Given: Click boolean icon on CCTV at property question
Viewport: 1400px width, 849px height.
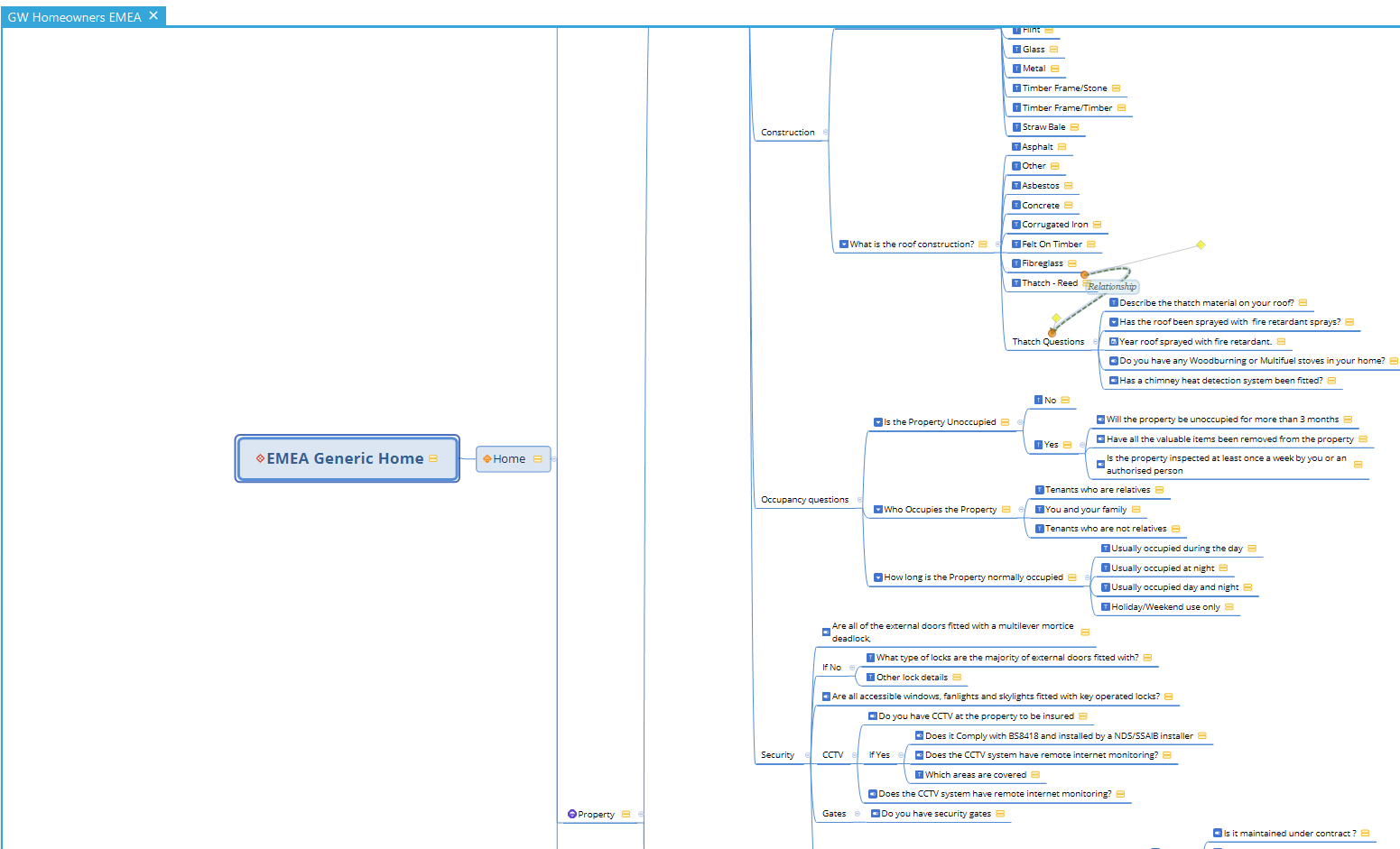Looking at the screenshot, I should 873,716.
